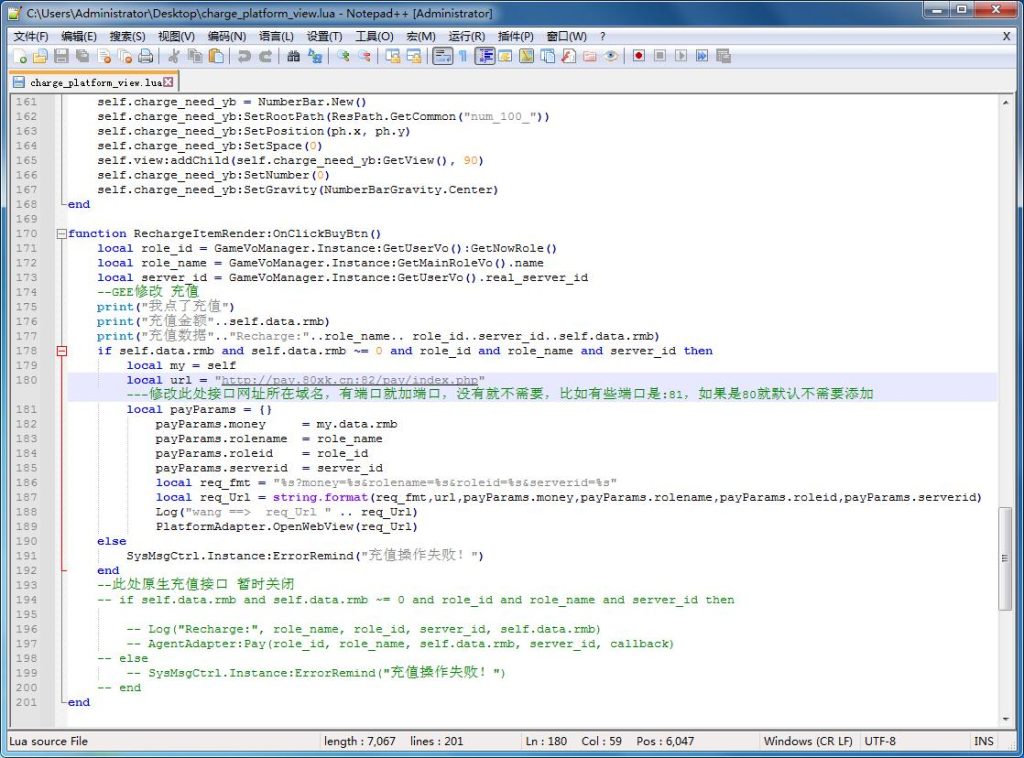Click the monitoring eye icon in toolbar

point(610,56)
